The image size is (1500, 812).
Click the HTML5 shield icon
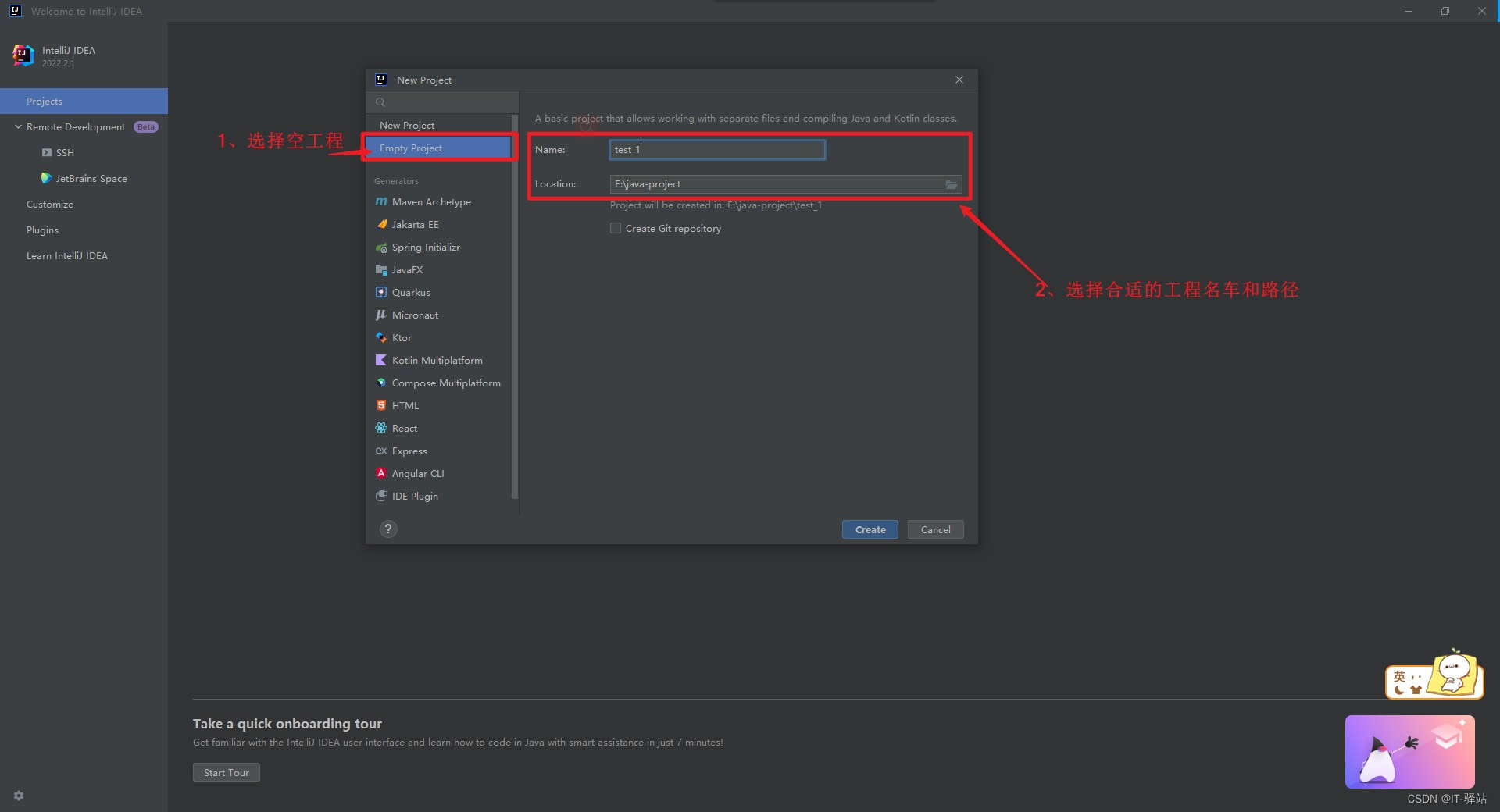[381, 405]
